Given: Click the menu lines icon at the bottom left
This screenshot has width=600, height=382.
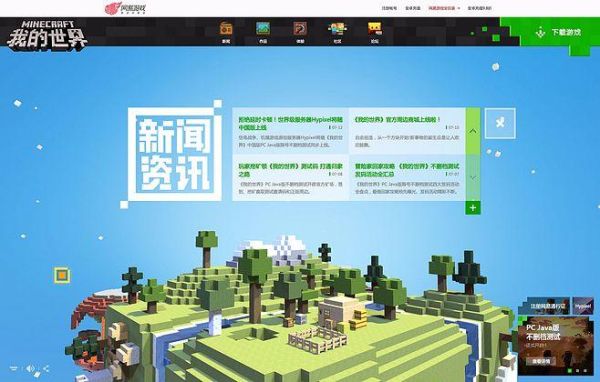Looking at the screenshot, I should (x=13, y=369).
